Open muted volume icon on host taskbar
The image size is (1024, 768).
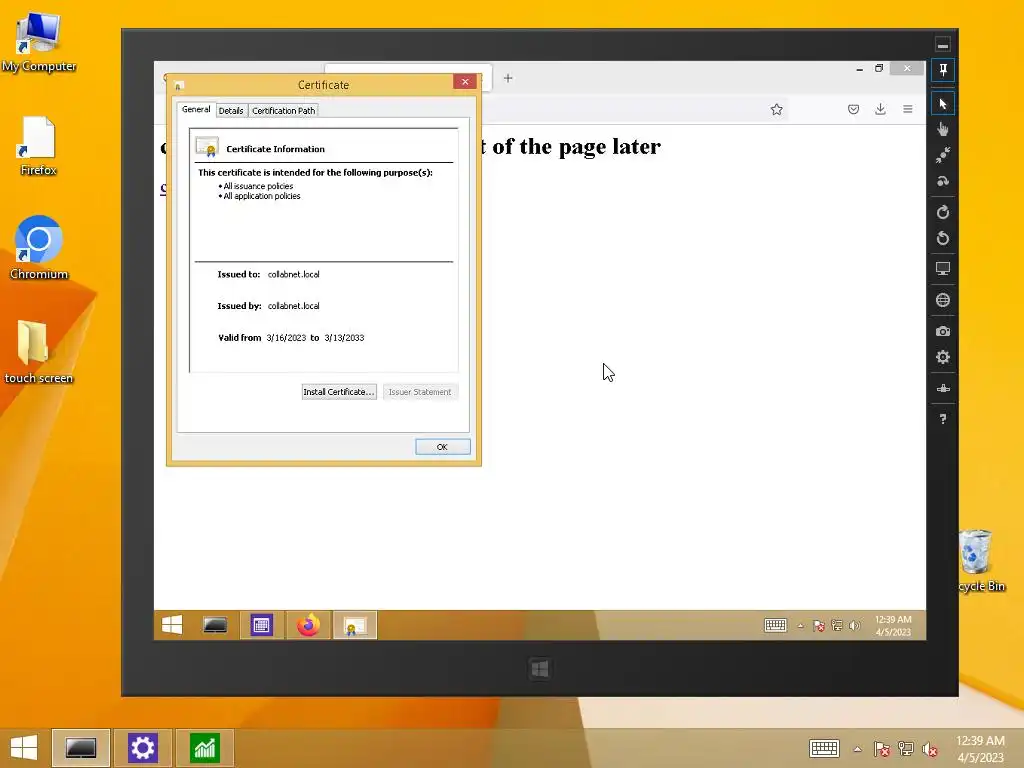click(x=930, y=749)
